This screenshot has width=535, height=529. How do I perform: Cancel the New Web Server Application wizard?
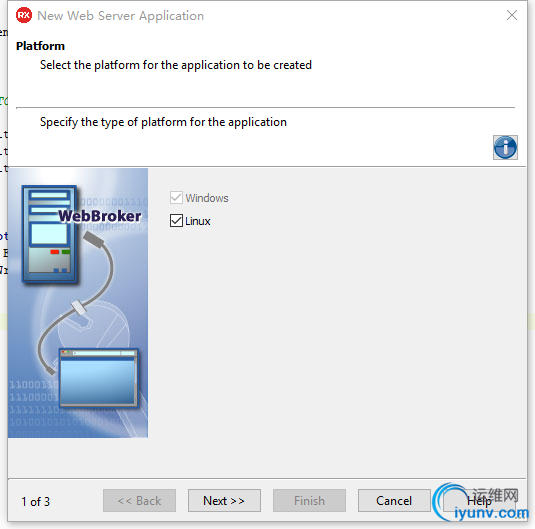[x=394, y=501]
